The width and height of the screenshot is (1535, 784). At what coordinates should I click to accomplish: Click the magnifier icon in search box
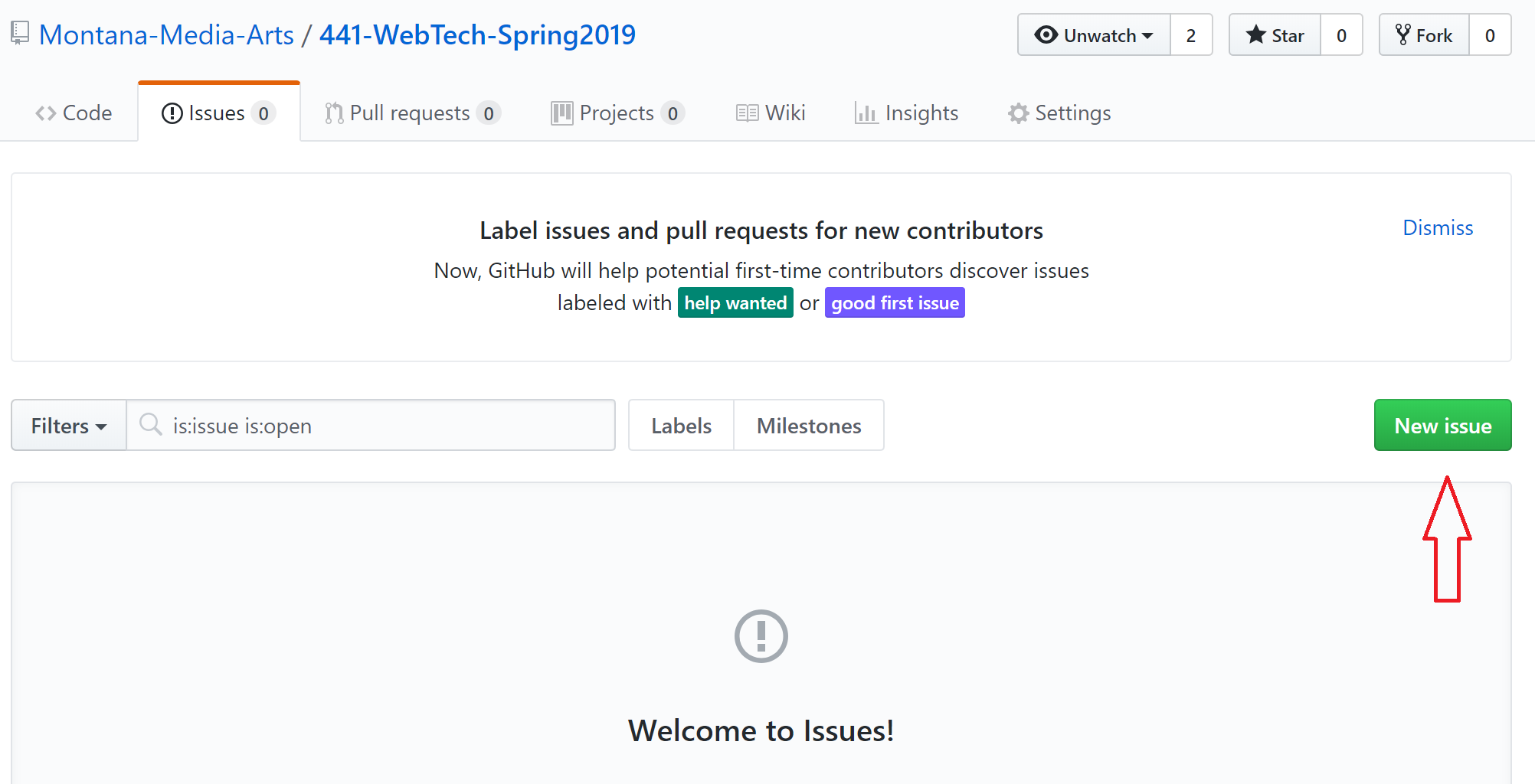coord(151,424)
